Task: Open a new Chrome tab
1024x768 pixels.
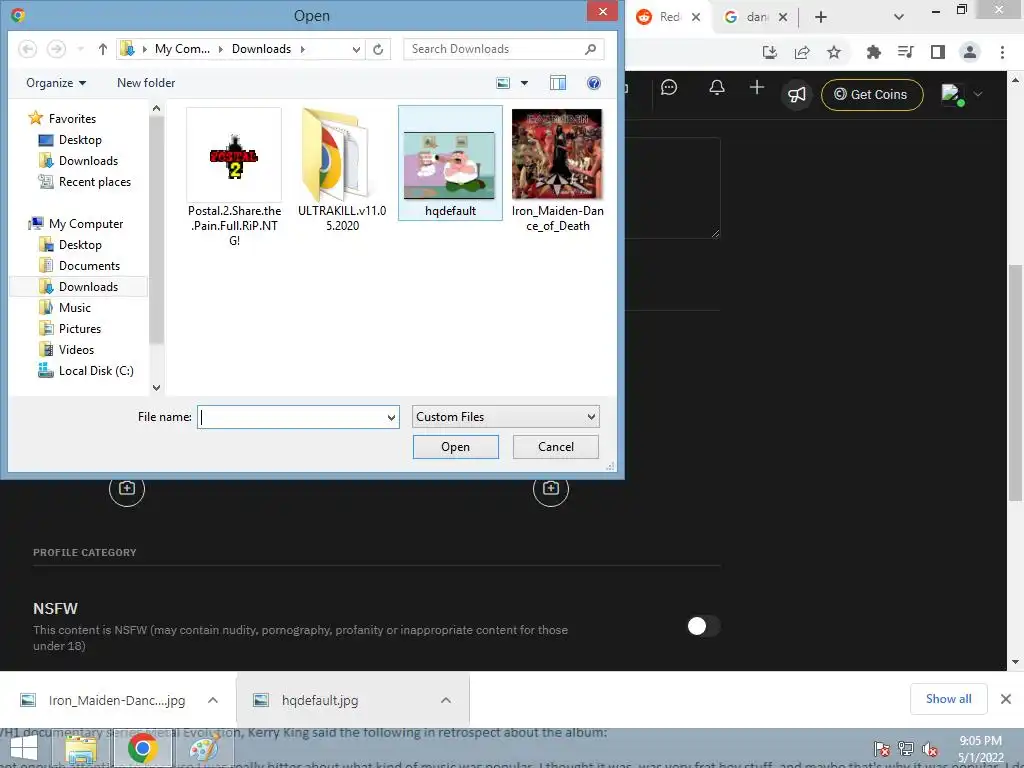Action: [821, 17]
